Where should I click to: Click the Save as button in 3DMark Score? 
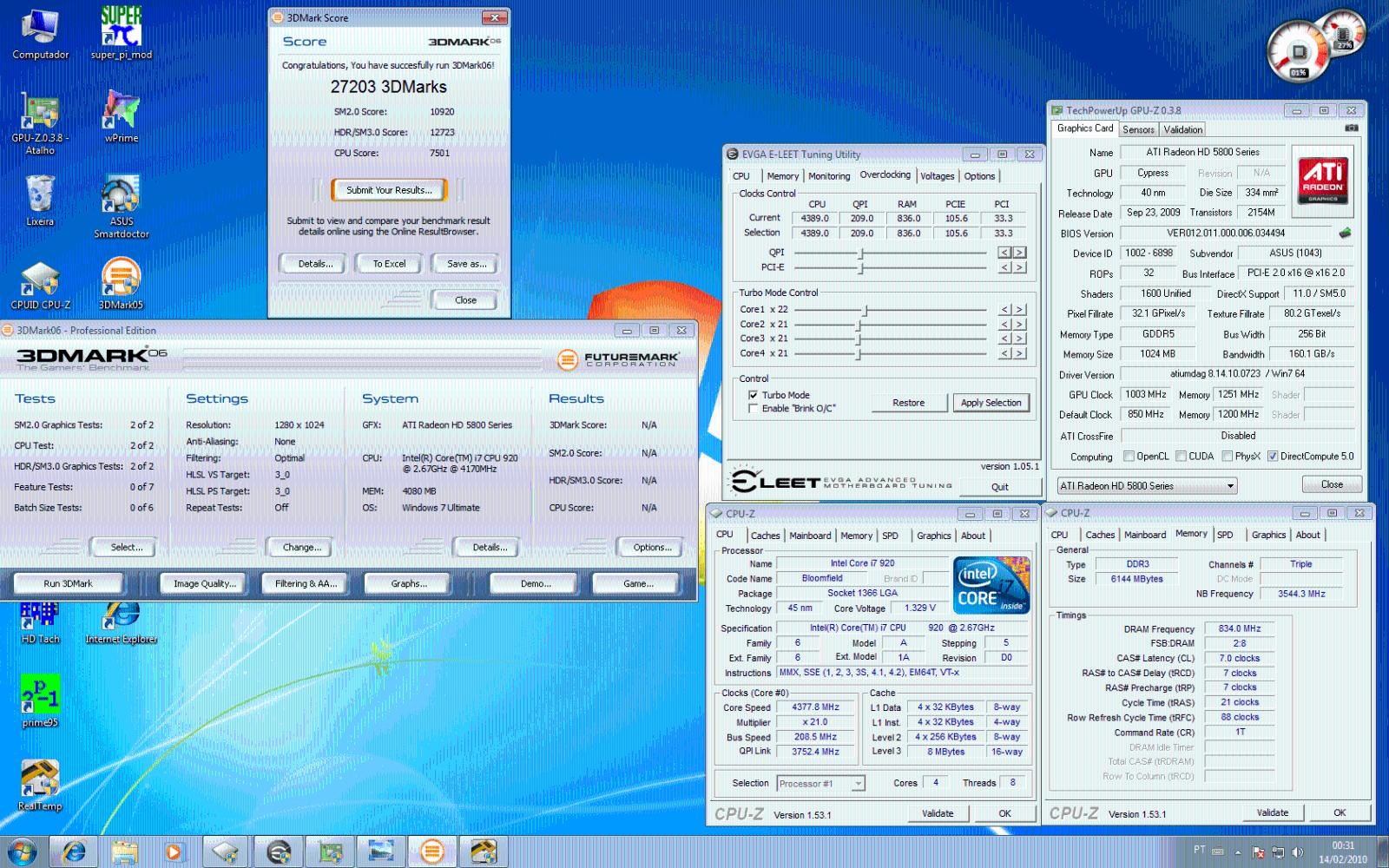pyautogui.click(x=467, y=264)
